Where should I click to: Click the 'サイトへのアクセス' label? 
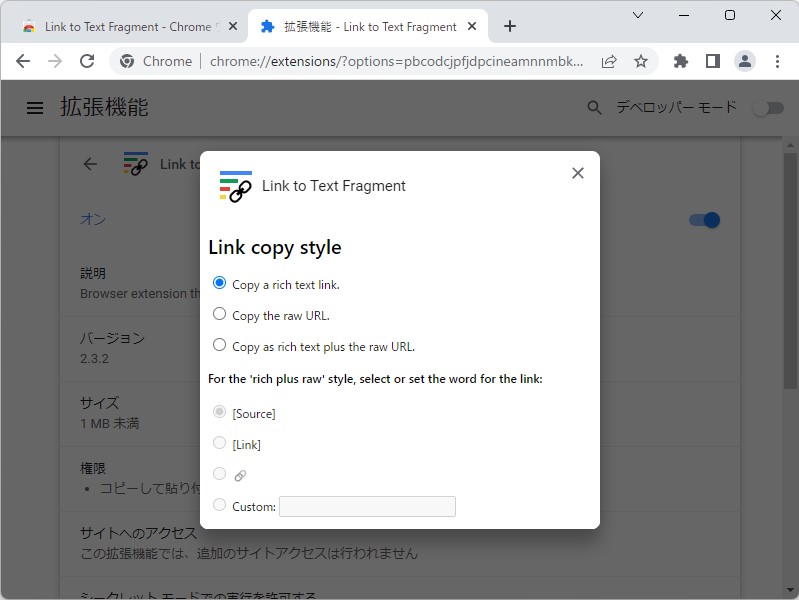(138, 533)
